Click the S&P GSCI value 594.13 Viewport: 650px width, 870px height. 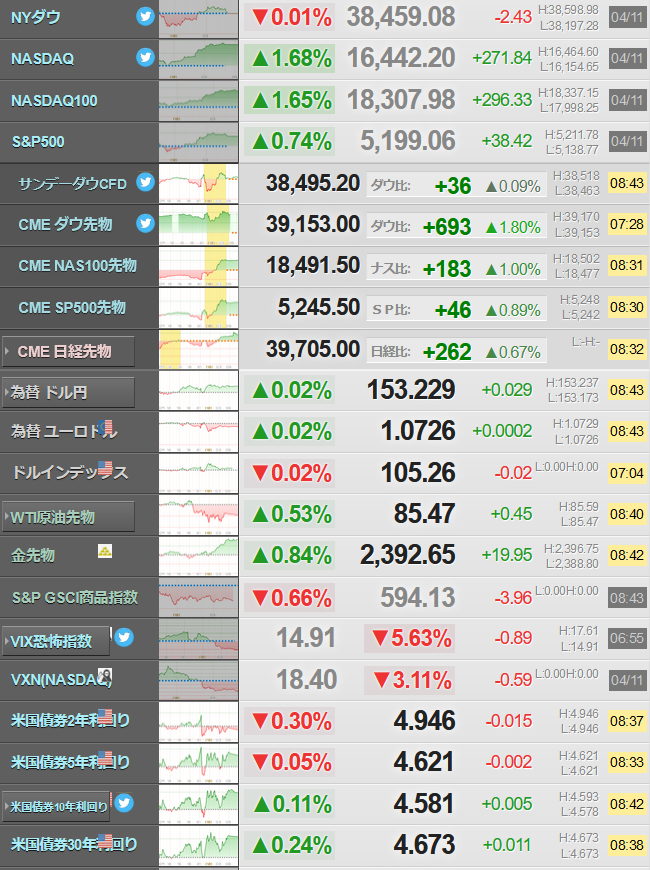(x=418, y=598)
